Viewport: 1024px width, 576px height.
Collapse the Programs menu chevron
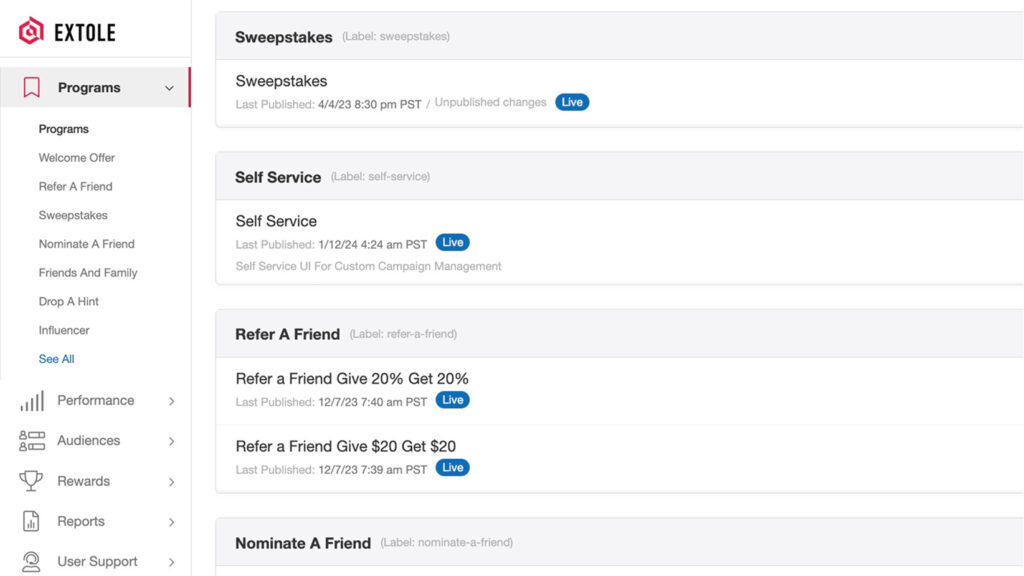tap(170, 88)
